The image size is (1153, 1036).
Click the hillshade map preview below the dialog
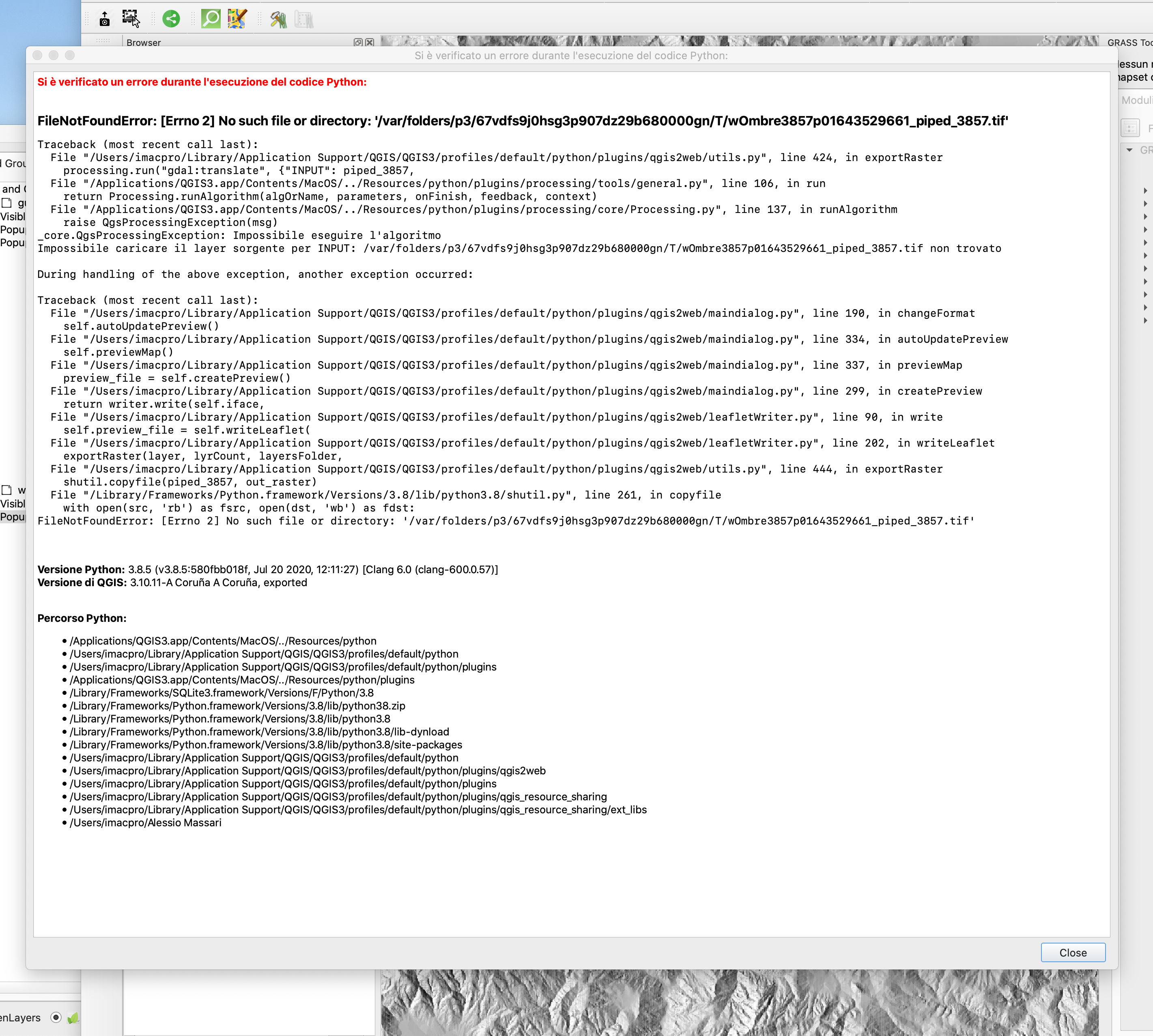(x=740, y=1008)
